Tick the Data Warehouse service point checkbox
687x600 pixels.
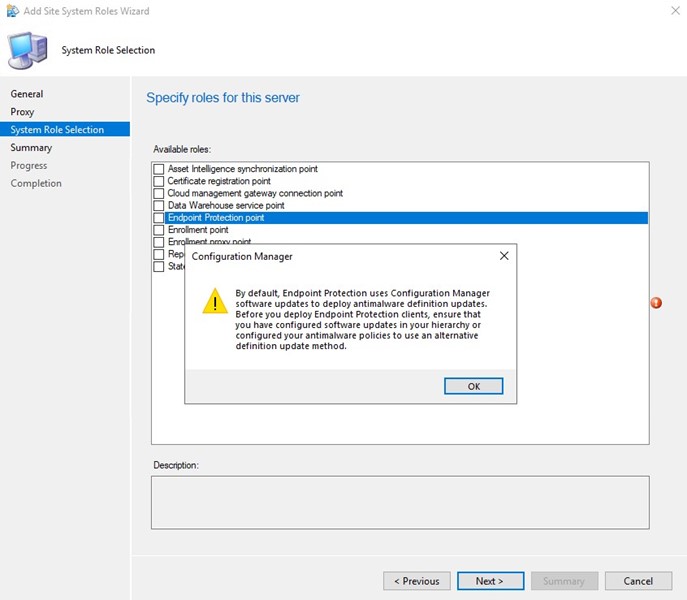coord(159,206)
